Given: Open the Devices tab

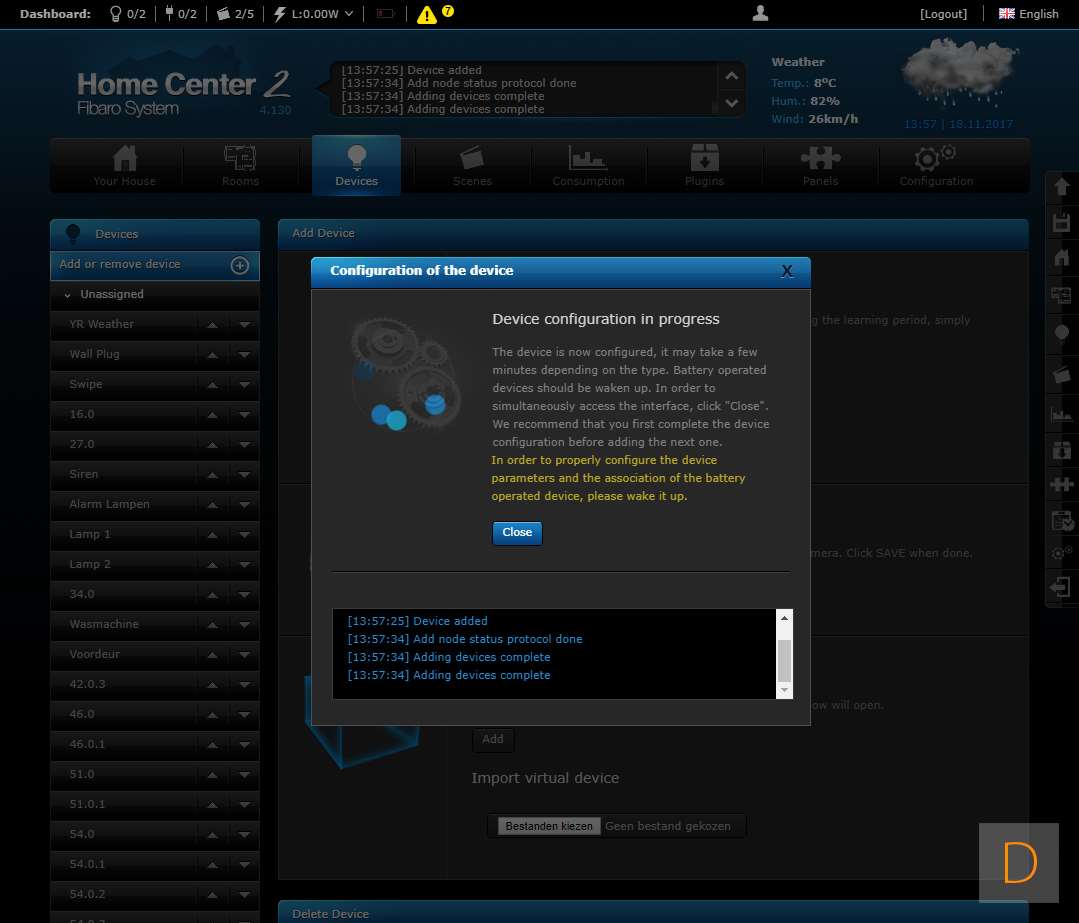Looking at the screenshot, I should click(356, 166).
